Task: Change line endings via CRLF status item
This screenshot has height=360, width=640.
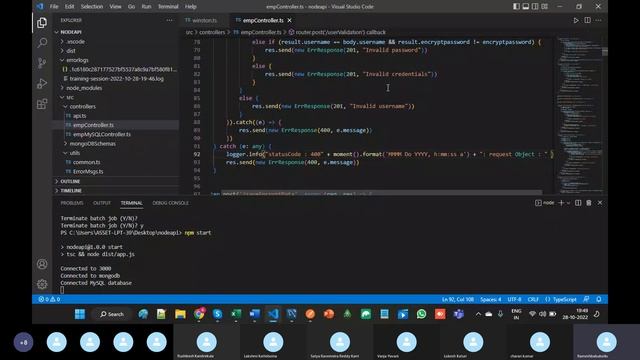Action: click(533, 300)
